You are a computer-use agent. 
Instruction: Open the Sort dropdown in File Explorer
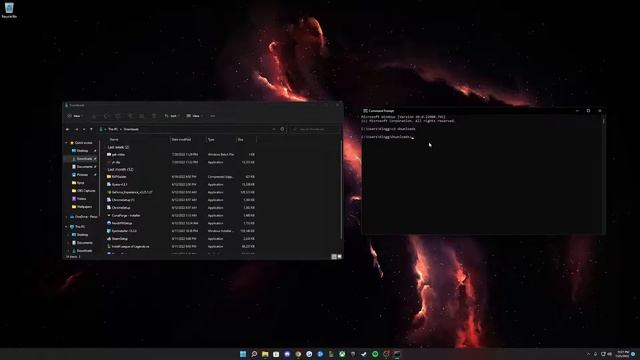pos(172,116)
